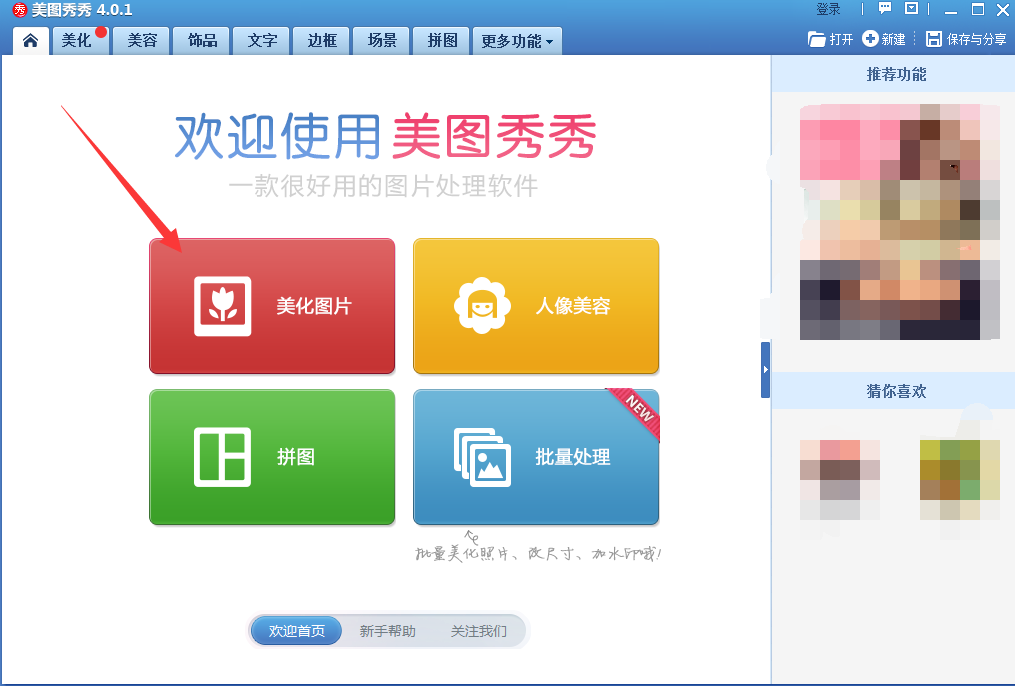The image size is (1015, 686).
Task: Switch to the 文字 tab
Action: pos(262,41)
